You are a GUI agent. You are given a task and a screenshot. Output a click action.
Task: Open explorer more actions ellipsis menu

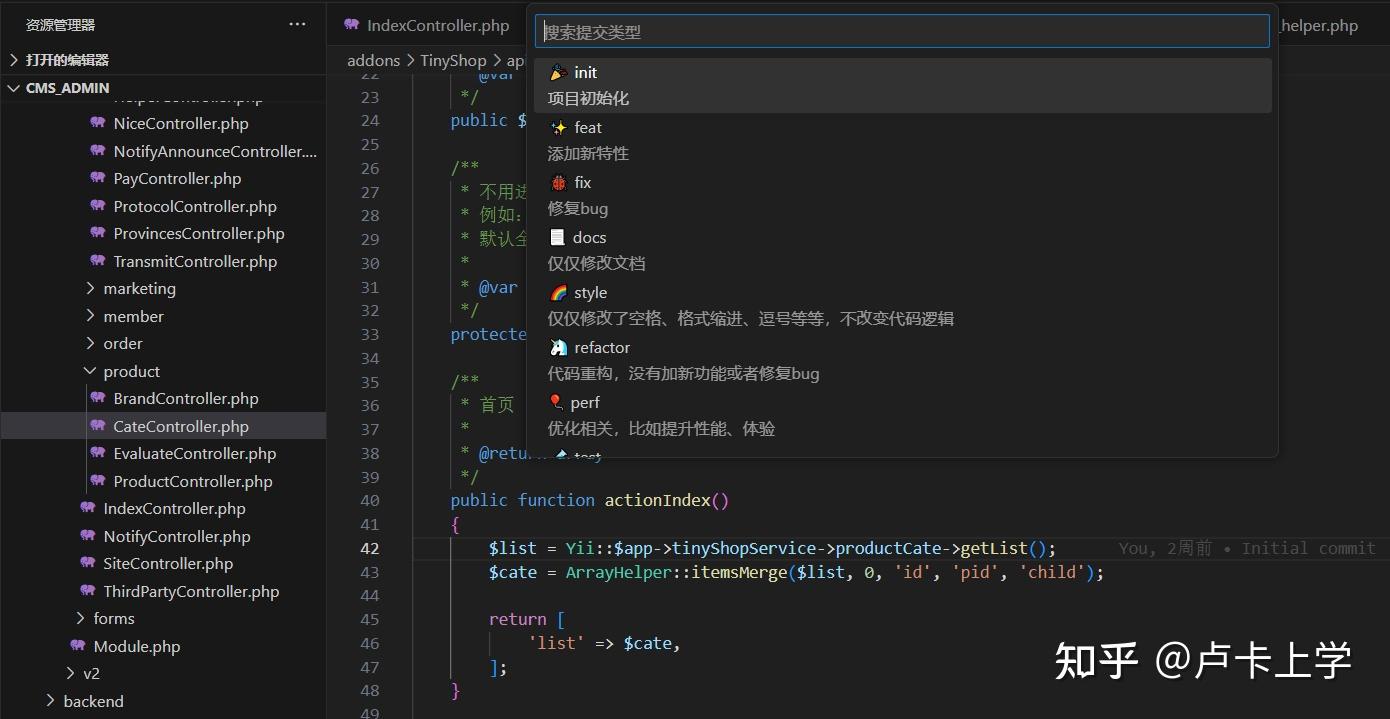(x=297, y=24)
